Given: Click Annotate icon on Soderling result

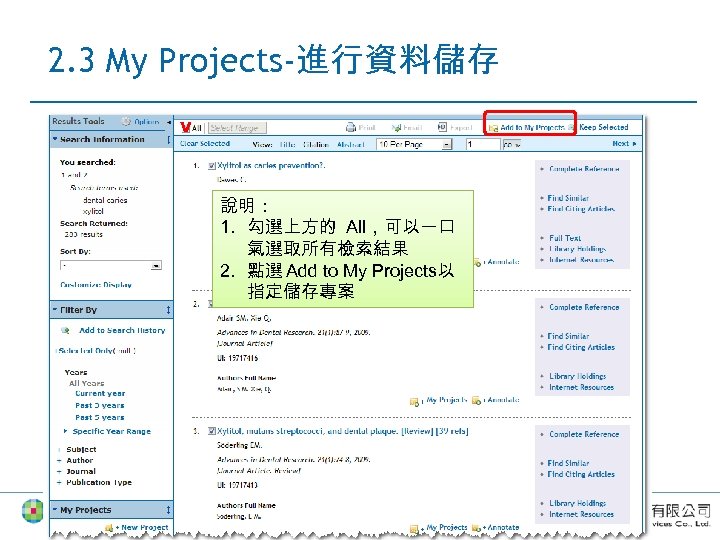Looking at the screenshot, I should click(x=477, y=528).
